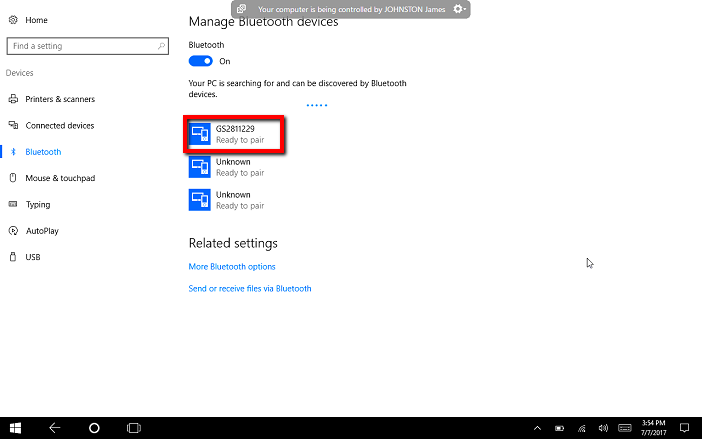Select GS2811229 device to pair
Viewport: 702px width, 439px height.
tap(235, 135)
